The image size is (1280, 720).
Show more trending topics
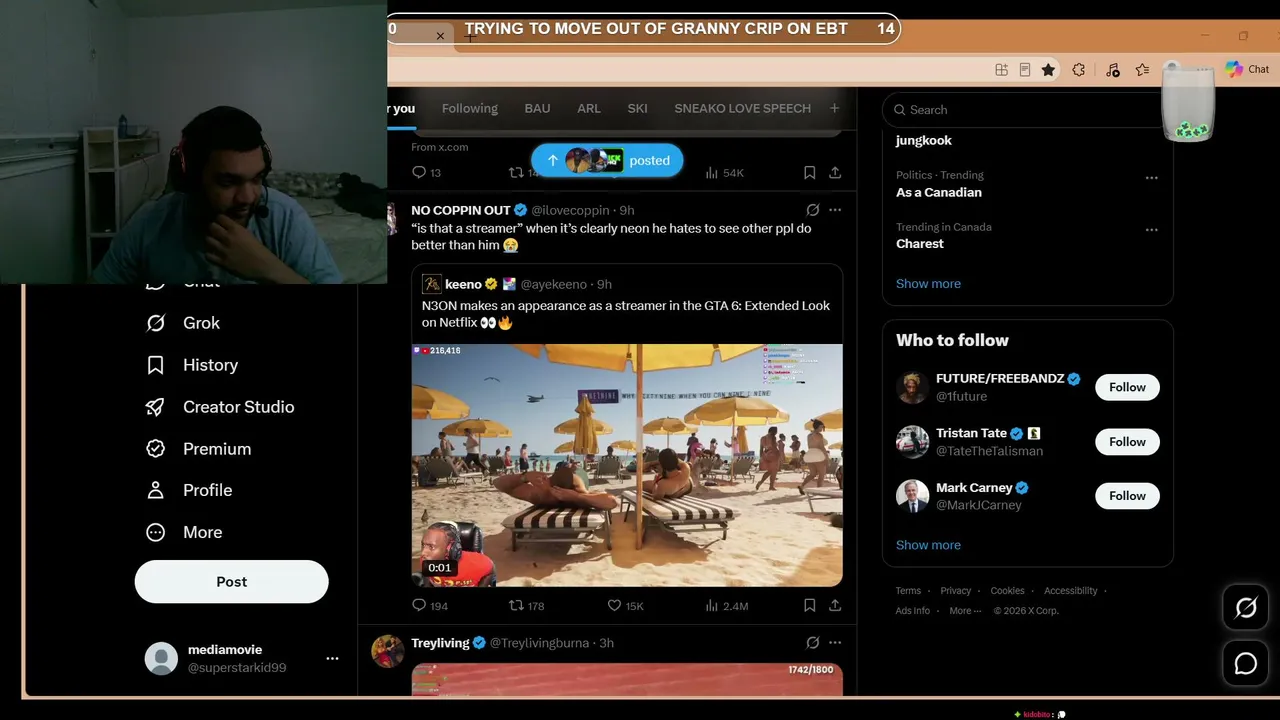(928, 283)
